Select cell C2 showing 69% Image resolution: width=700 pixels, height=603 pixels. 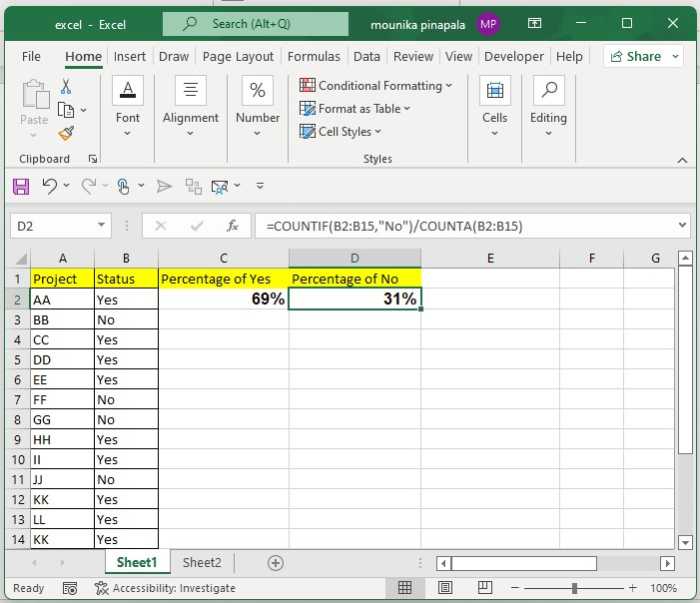pyautogui.click(x=224, y=299)
